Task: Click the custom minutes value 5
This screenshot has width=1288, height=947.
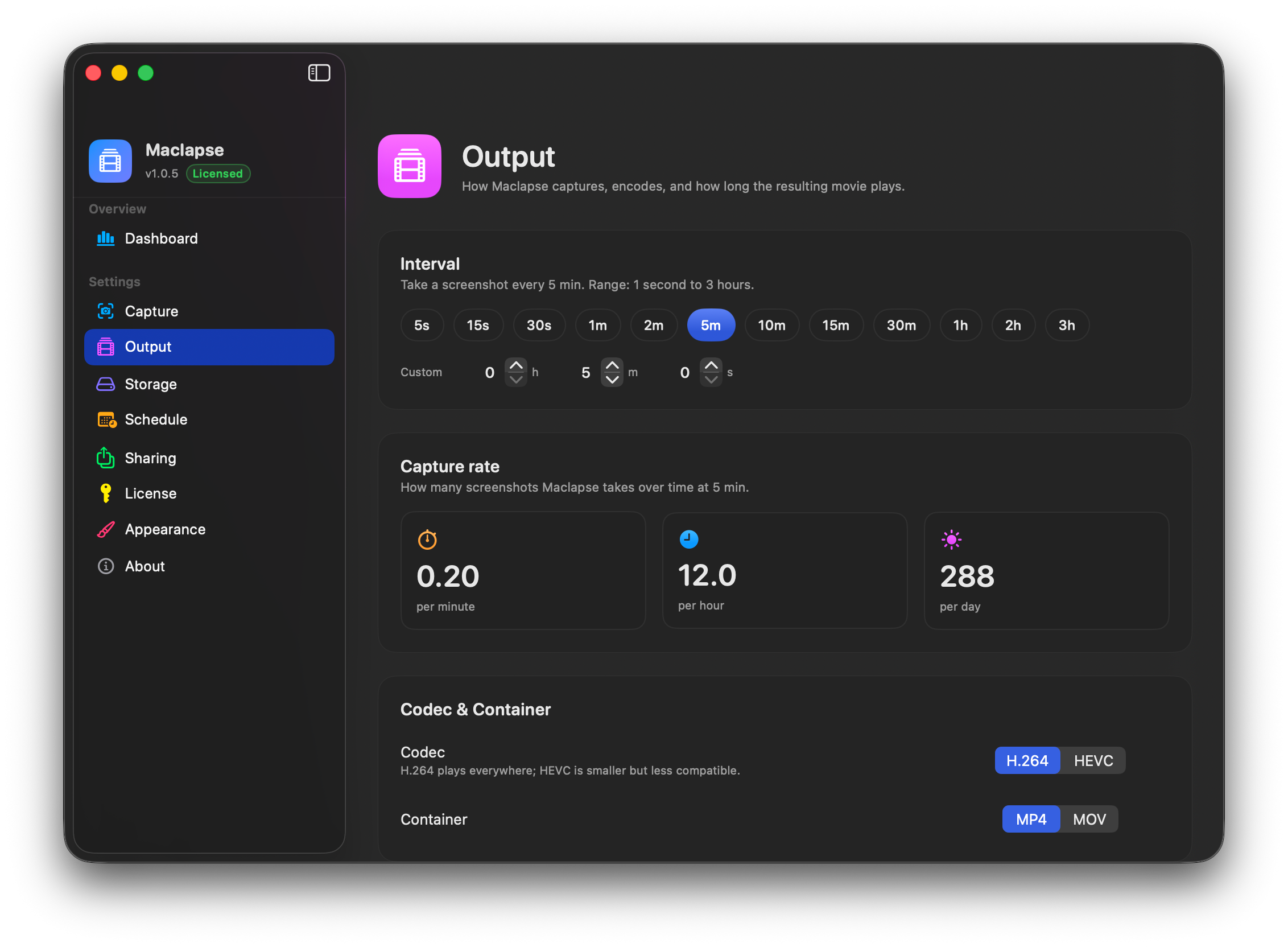Action: coord(585,373)
